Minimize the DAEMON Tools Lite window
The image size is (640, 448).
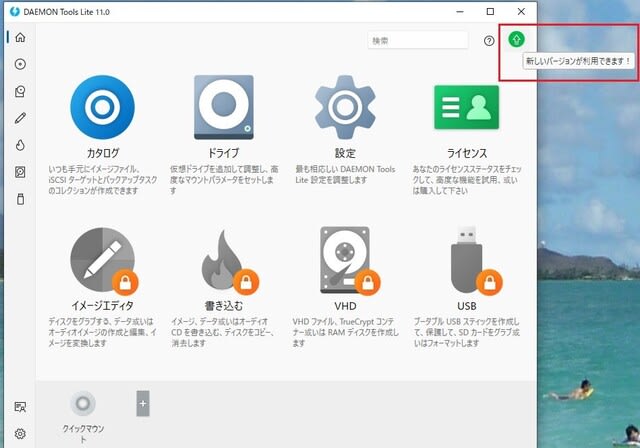click(460, 12)
